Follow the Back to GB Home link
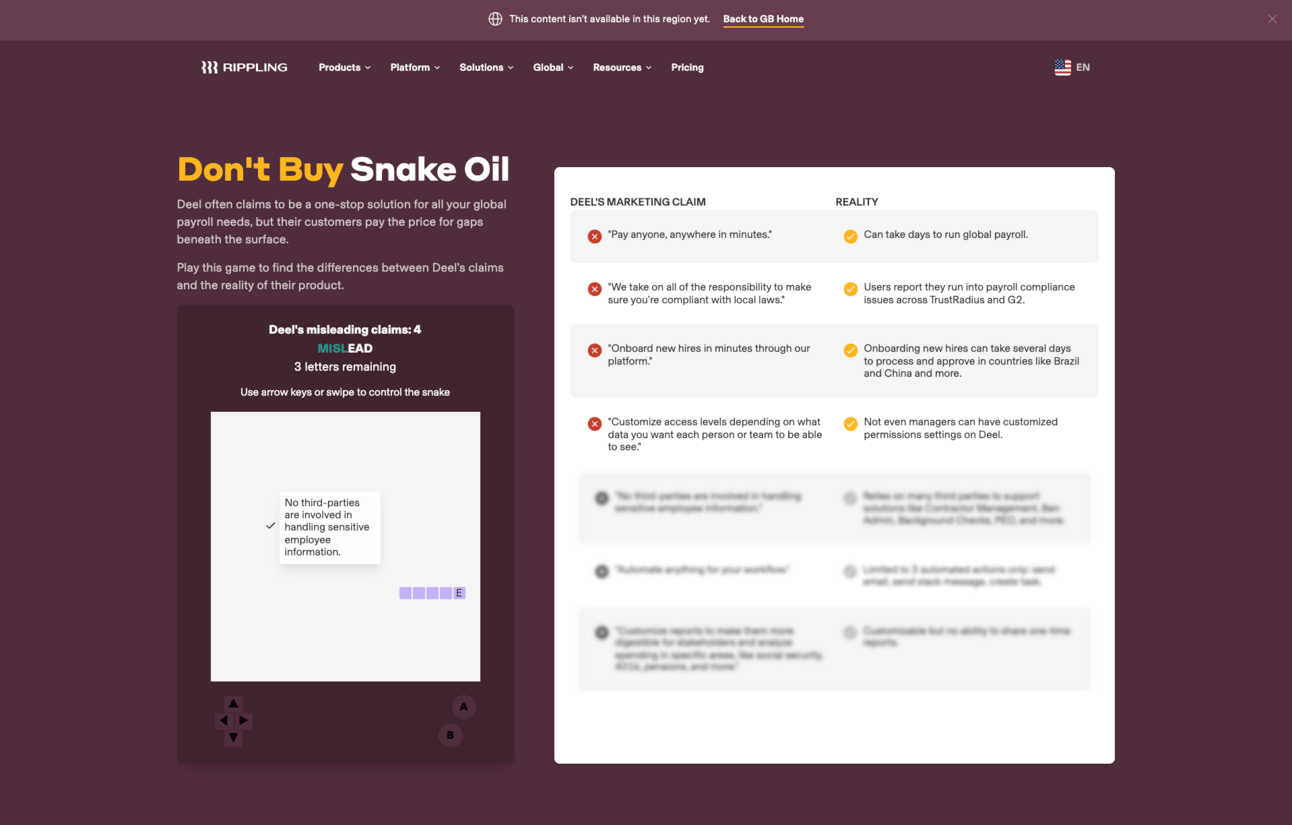1292x825 pixels. pyautogui.click(x=763, y=19)
